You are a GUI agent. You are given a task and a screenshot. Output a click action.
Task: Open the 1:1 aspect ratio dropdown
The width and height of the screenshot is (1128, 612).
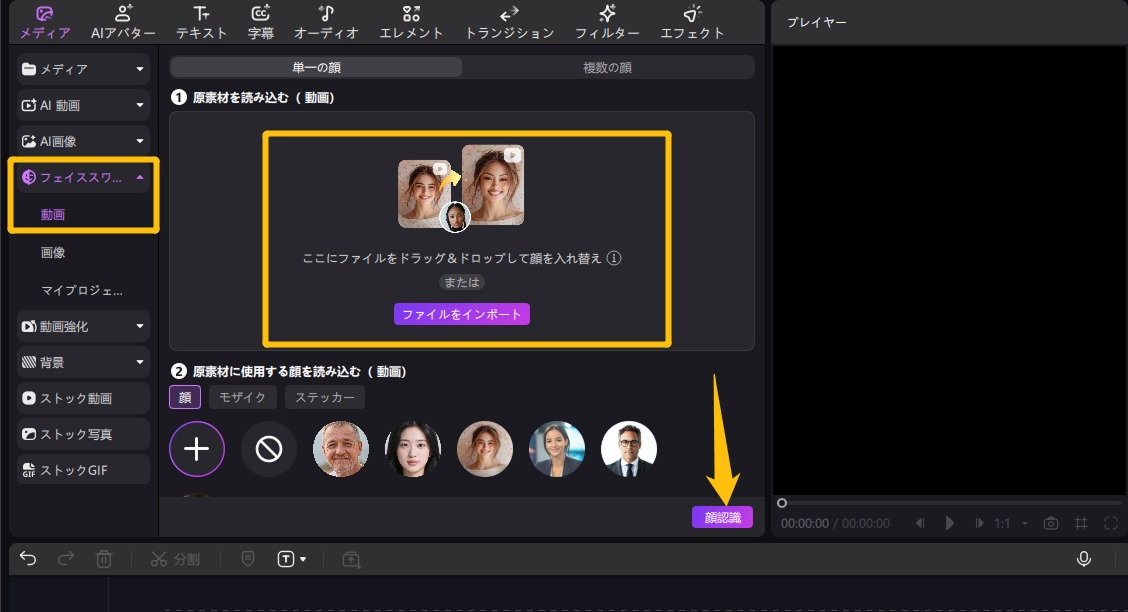(x=1010, y=522)
